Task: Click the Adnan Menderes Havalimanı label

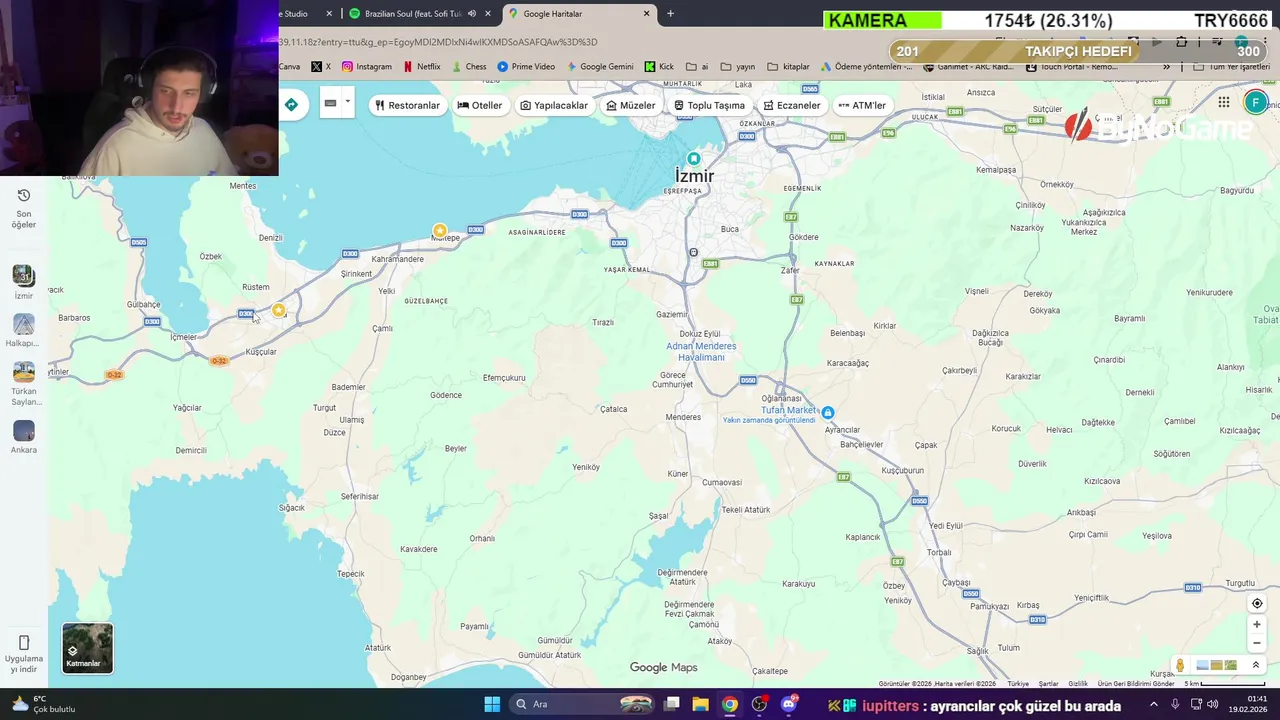Action: [701, 351]
